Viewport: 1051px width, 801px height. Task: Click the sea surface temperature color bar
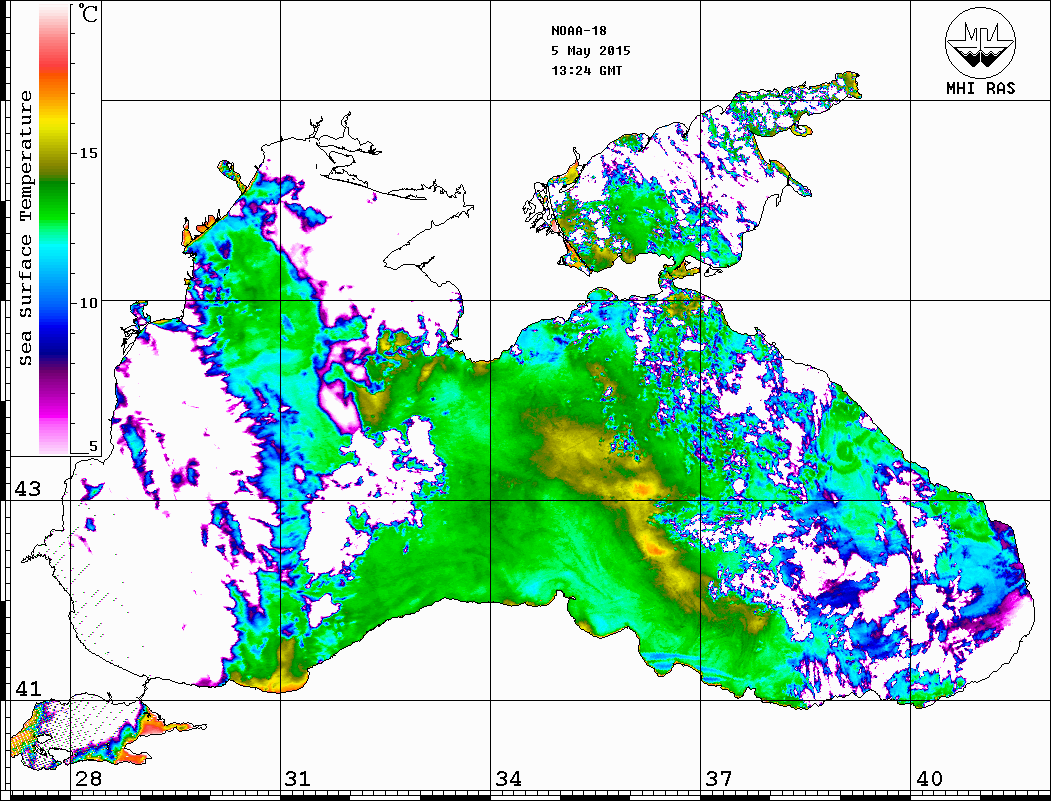pyautogui.click(x=54, y=229)
